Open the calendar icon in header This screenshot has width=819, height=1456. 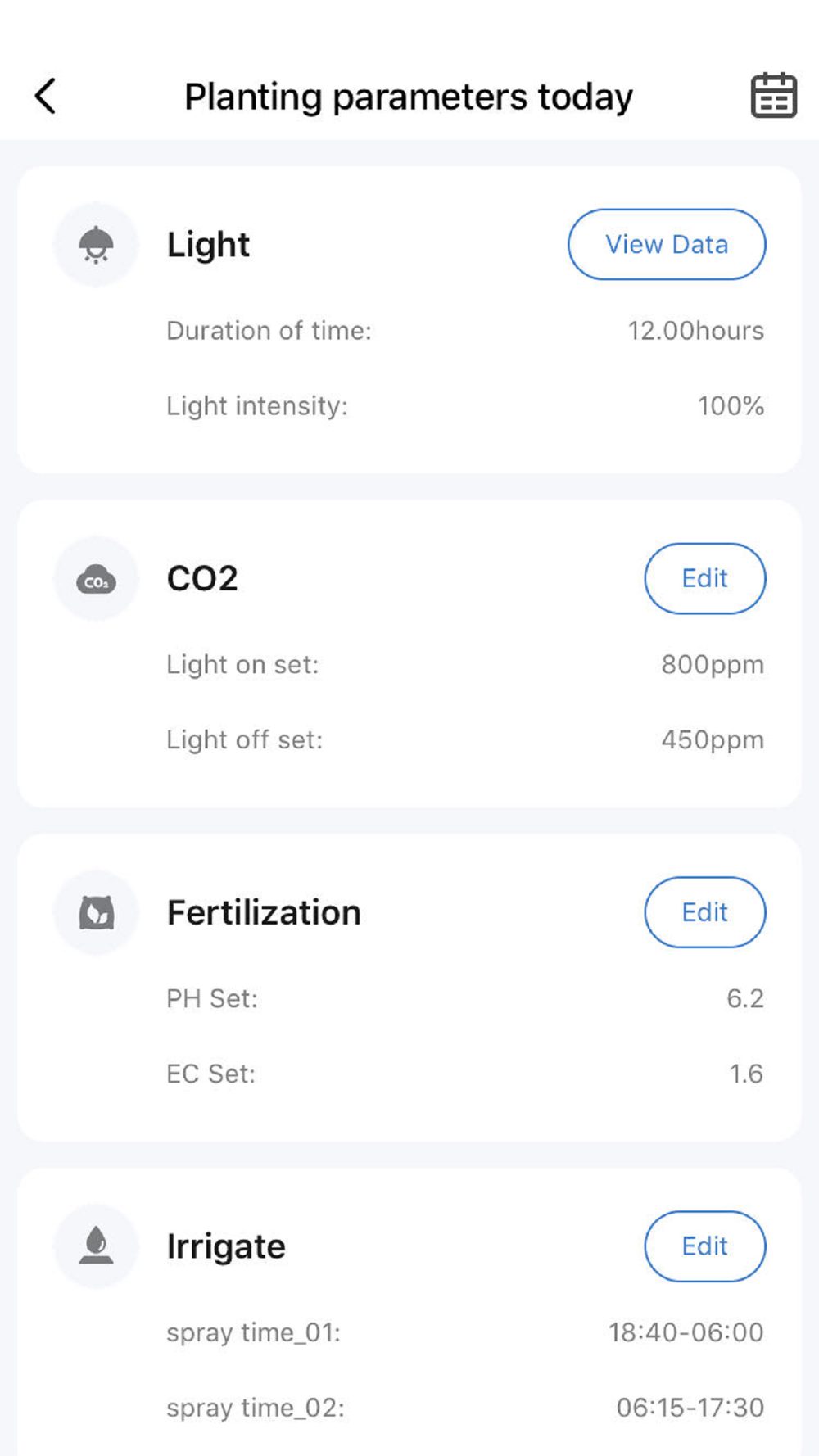(x=773, y=96)
